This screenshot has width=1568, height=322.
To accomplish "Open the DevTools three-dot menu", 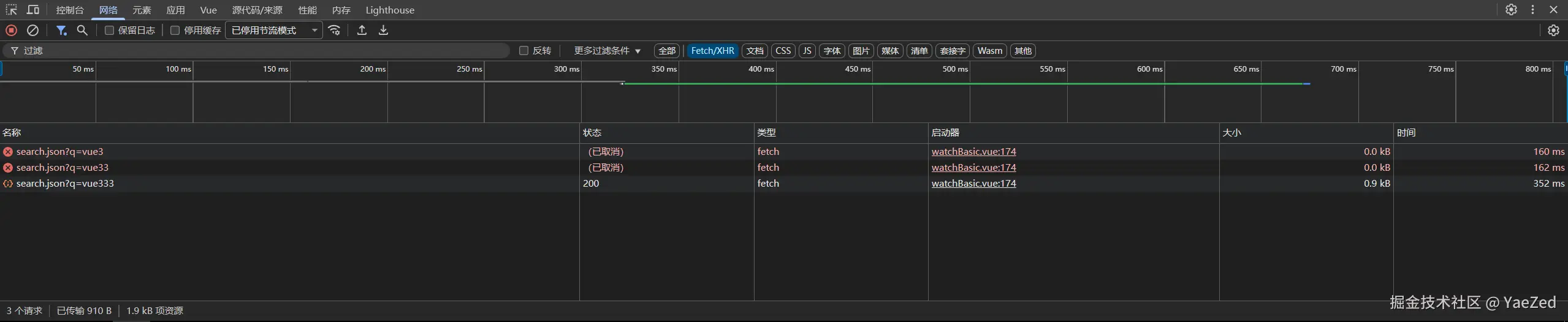I will (1532, 10).
